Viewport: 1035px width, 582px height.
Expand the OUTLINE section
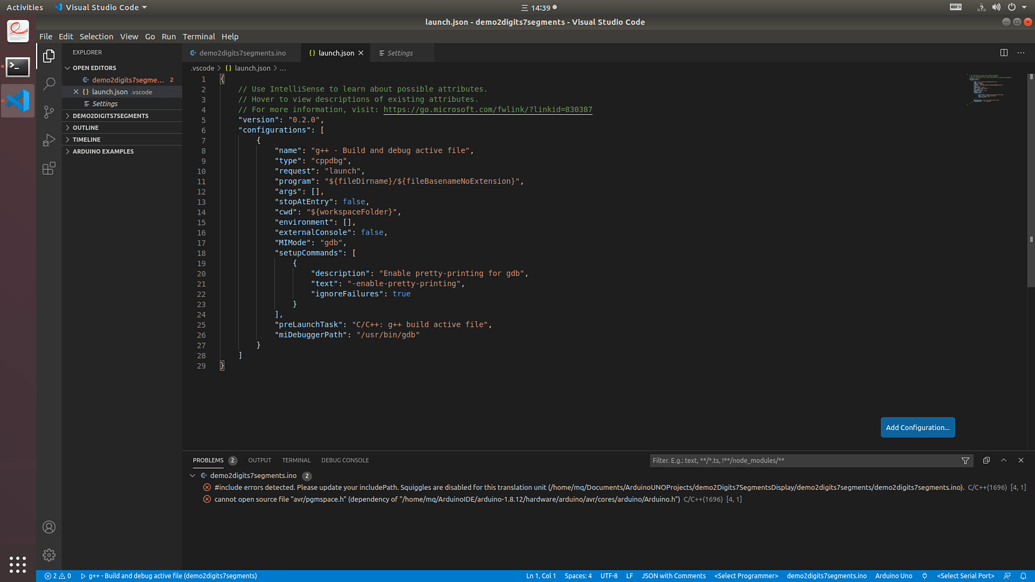(x=86, y=128)
